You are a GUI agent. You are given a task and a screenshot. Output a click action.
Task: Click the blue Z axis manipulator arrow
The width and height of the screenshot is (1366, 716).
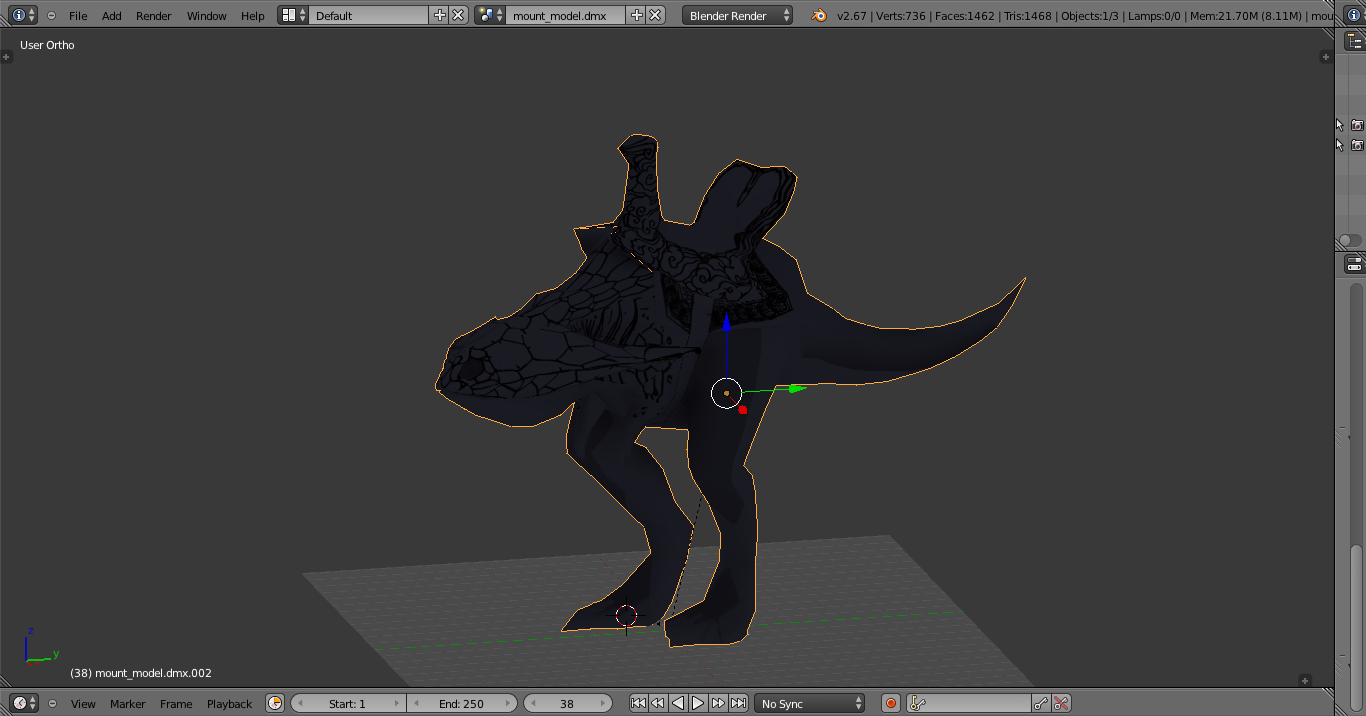(x=726, y=323)
